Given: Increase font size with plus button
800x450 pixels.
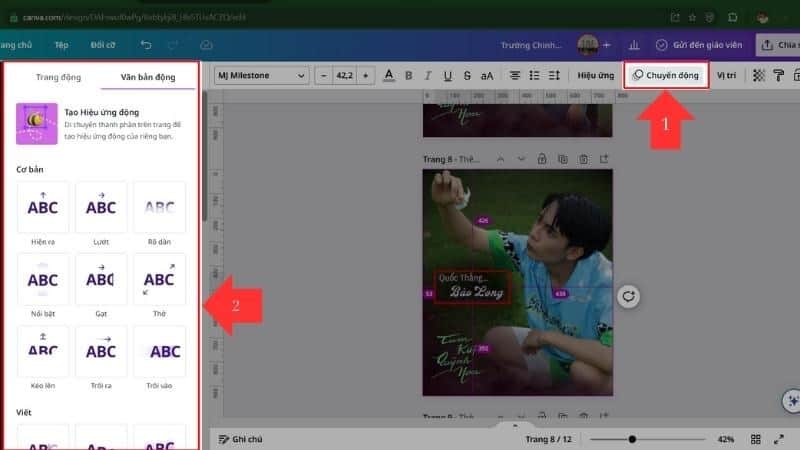Looking at the screenshot, I should click(x=366, y=75).
